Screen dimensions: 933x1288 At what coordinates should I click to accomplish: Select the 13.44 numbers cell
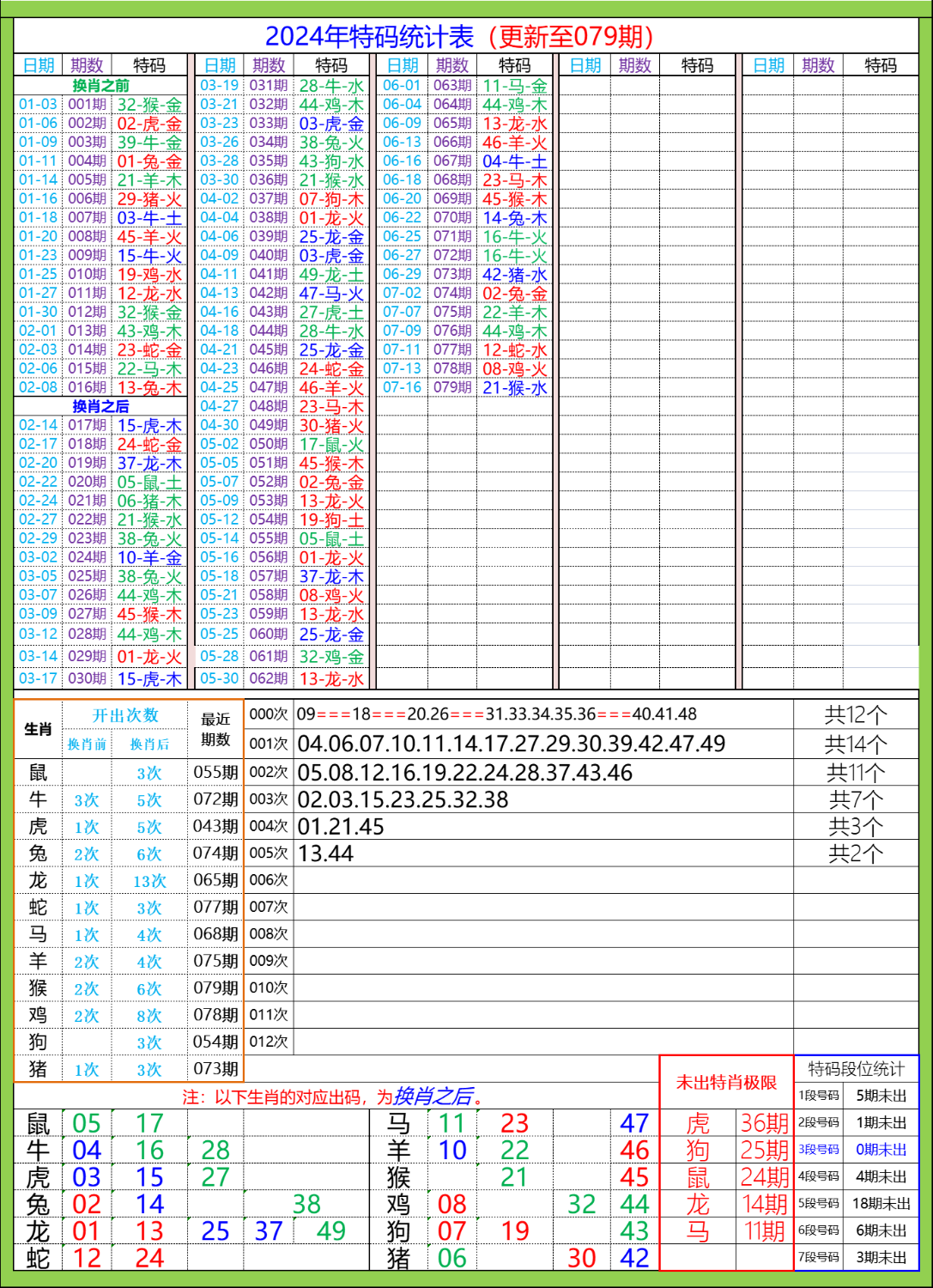point(325,854)
